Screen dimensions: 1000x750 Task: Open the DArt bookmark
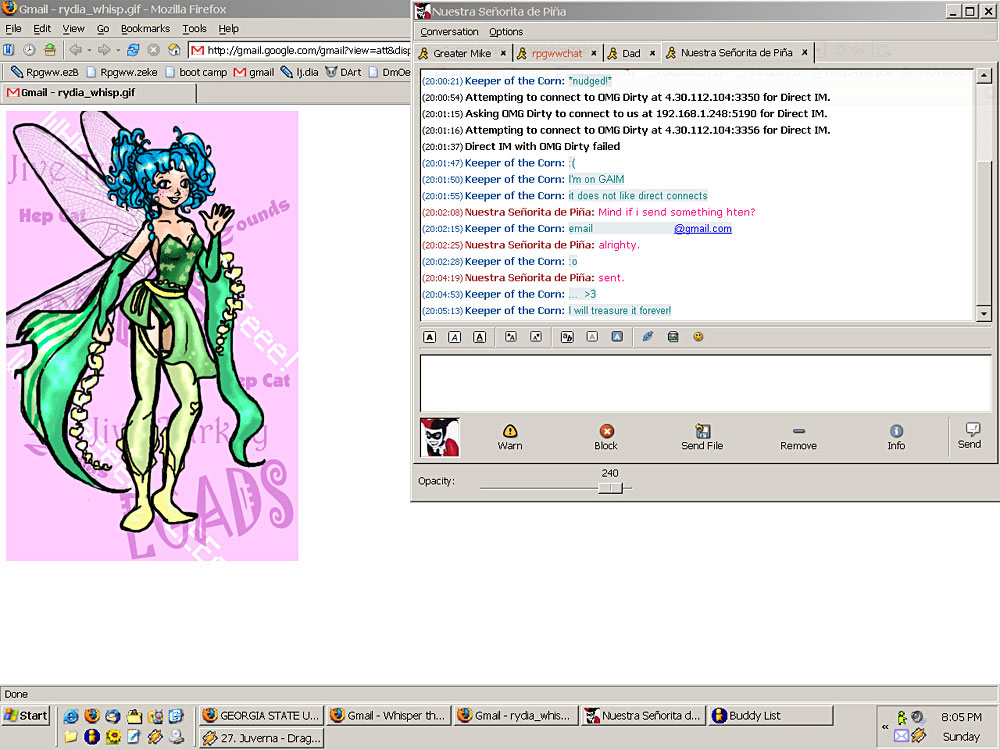[344, 73]
